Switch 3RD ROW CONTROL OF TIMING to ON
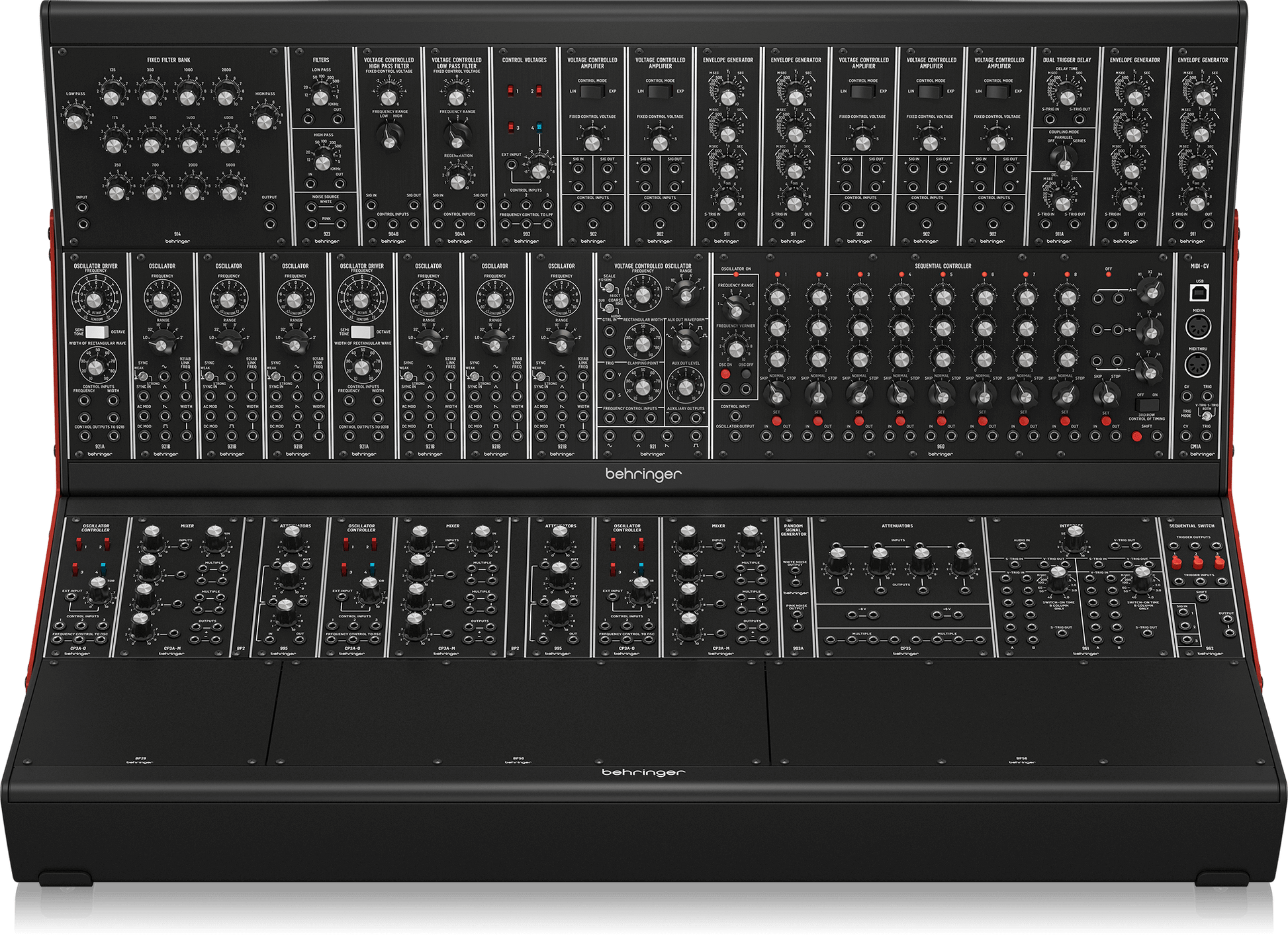The width and height of the screenshot is (1288, 935). (1154, 405)
